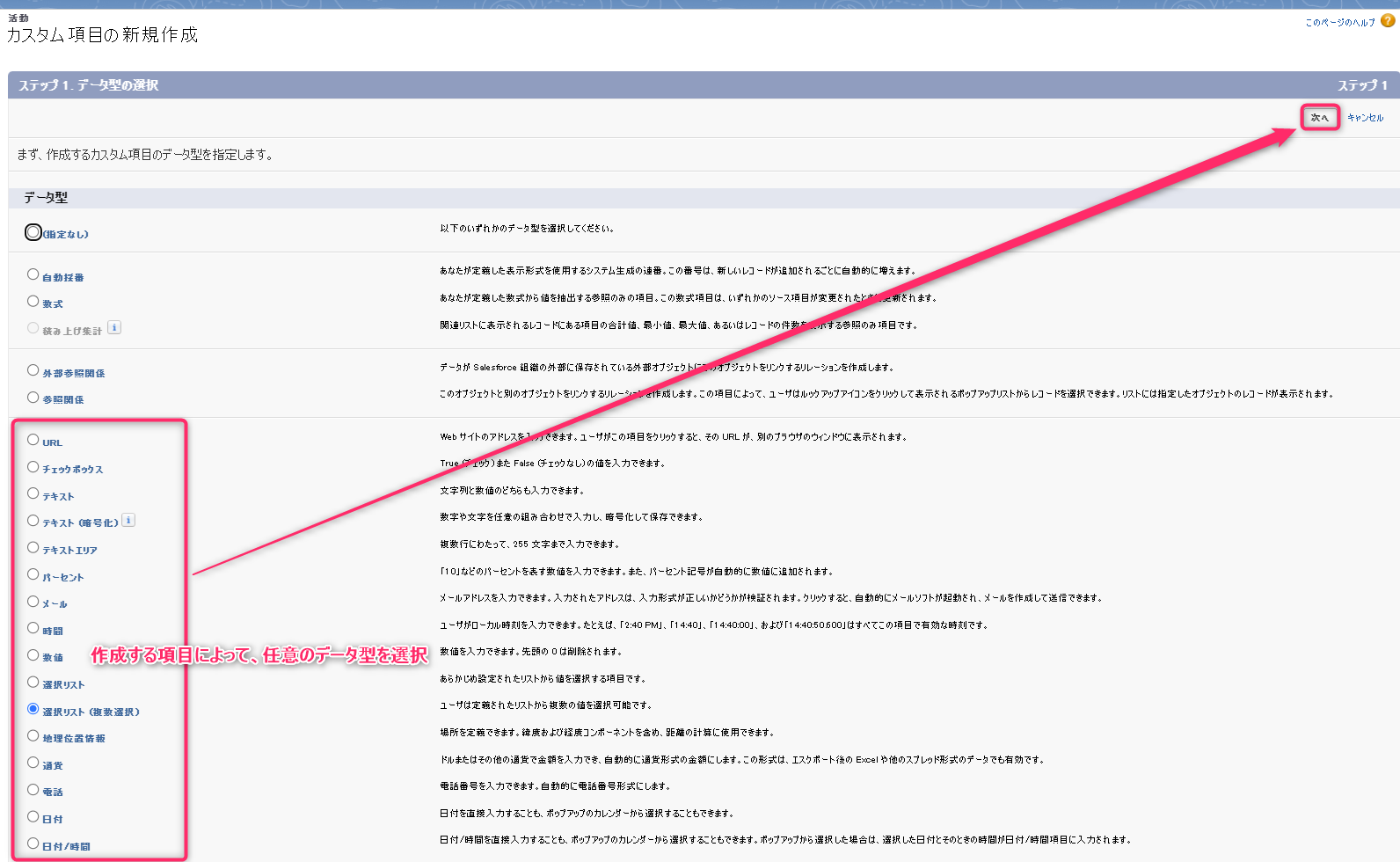Select the 積み上げ集計 radio button
Screen dimensions: 1400x862
[x=33, y=328]
